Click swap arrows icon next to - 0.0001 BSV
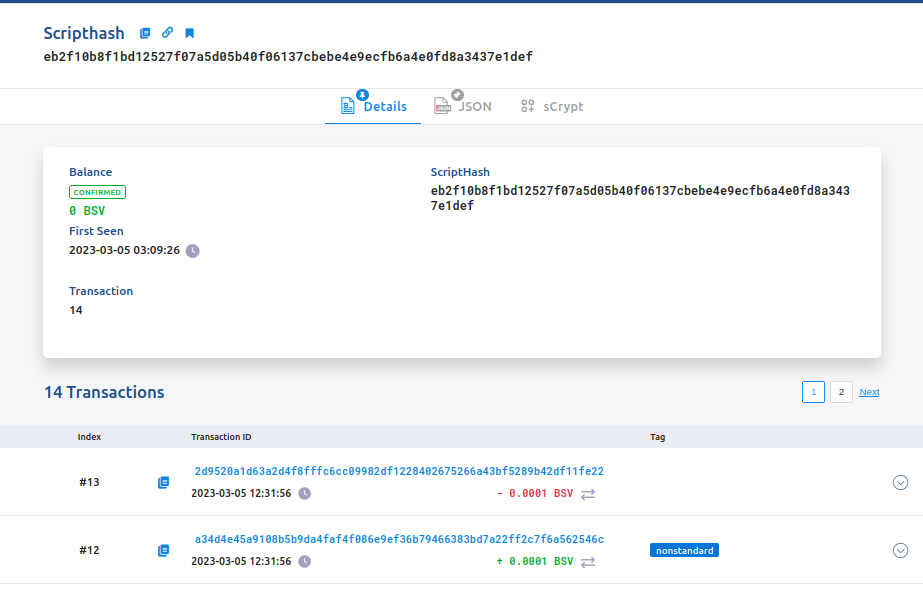The width and height of the screenshot is (923, 590). [x=588, y=494]
